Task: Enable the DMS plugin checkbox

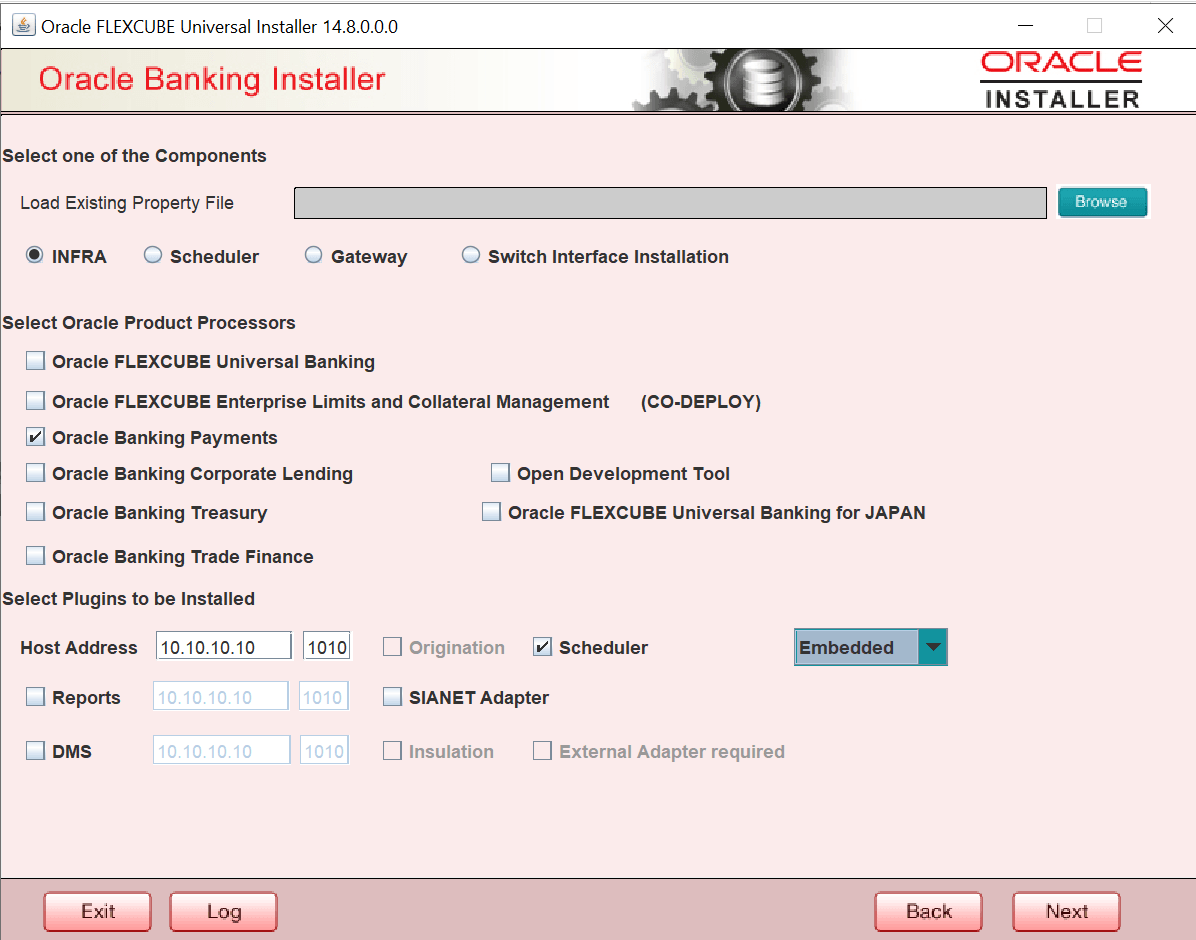Action: (35, 750)
